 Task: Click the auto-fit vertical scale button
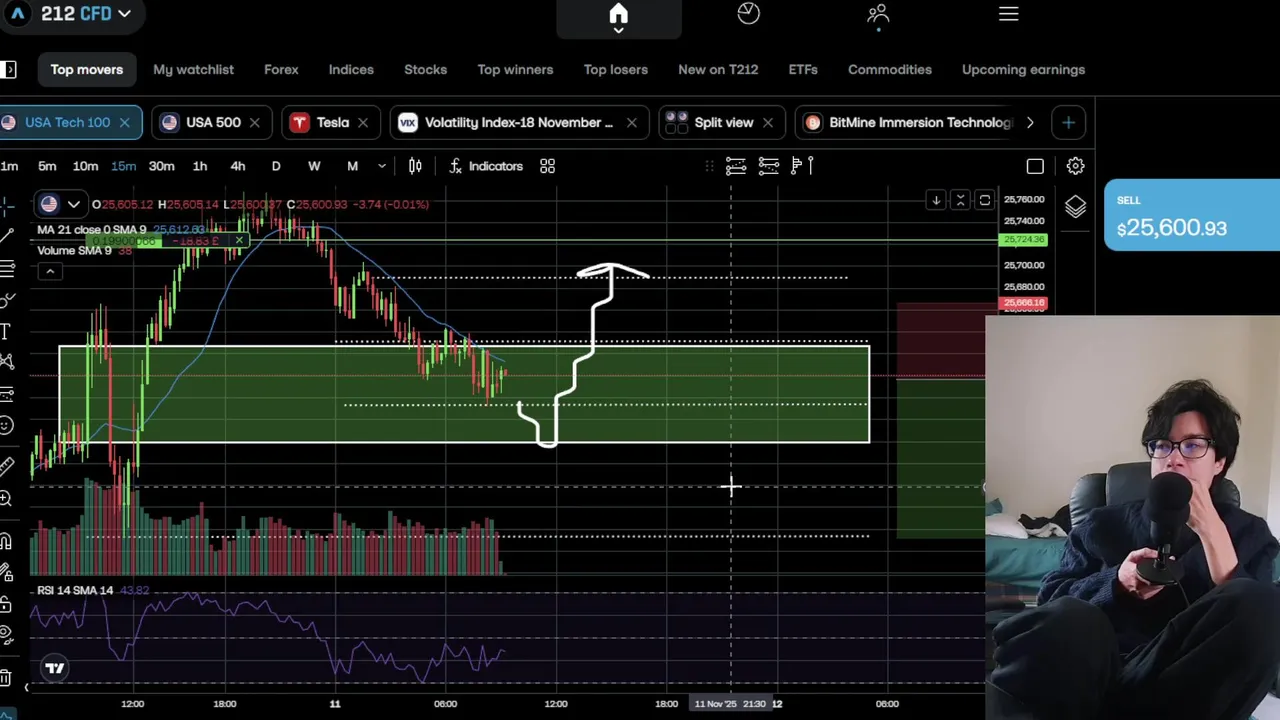(x=960, y=201)
